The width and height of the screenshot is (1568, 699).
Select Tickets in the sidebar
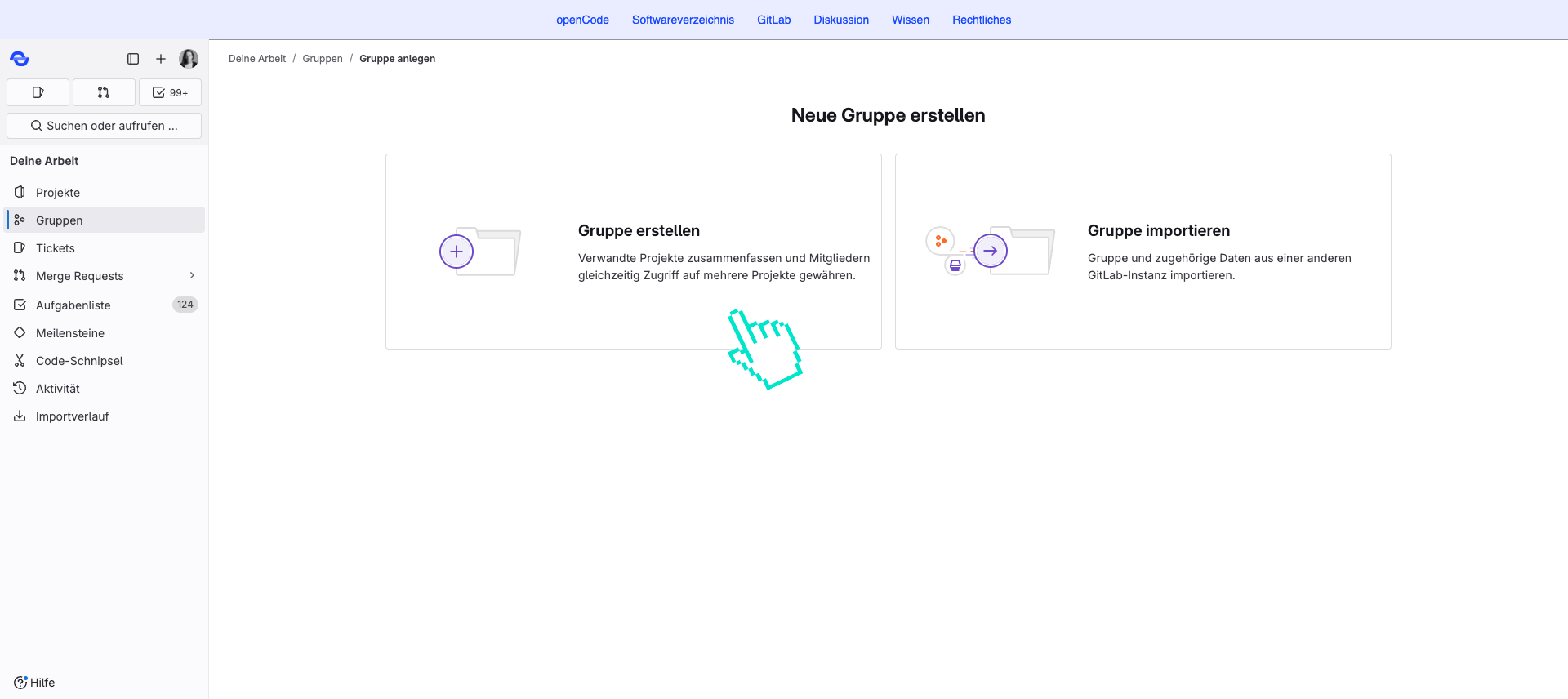pos(56,248)
